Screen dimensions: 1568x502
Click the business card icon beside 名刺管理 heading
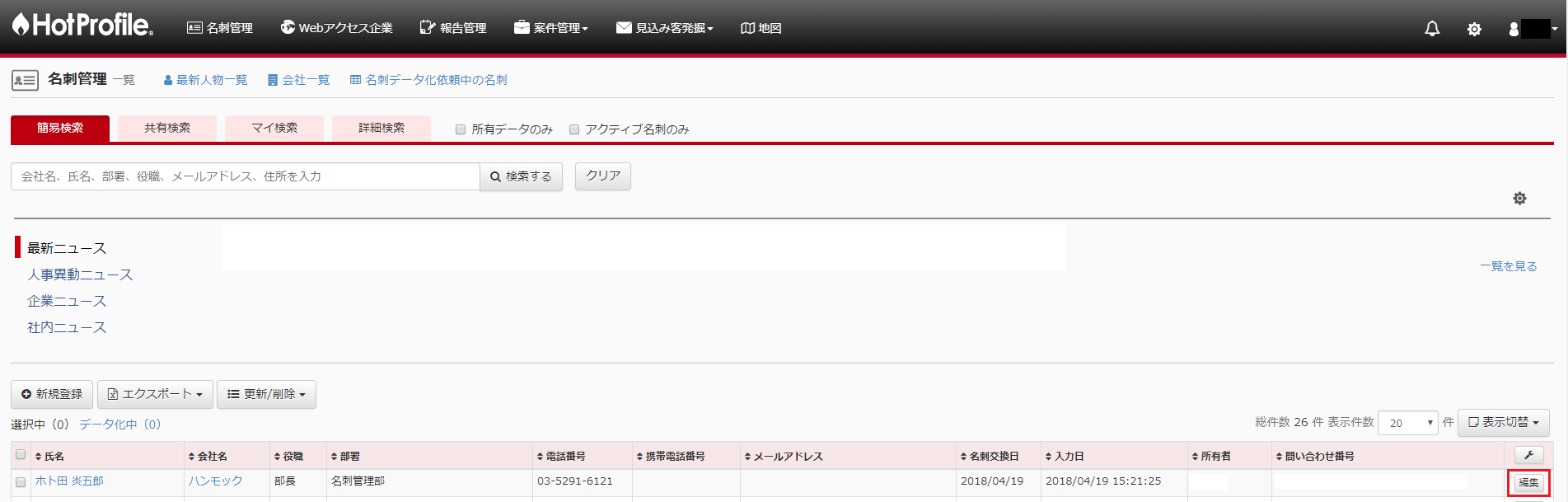[x=25, y=80]
